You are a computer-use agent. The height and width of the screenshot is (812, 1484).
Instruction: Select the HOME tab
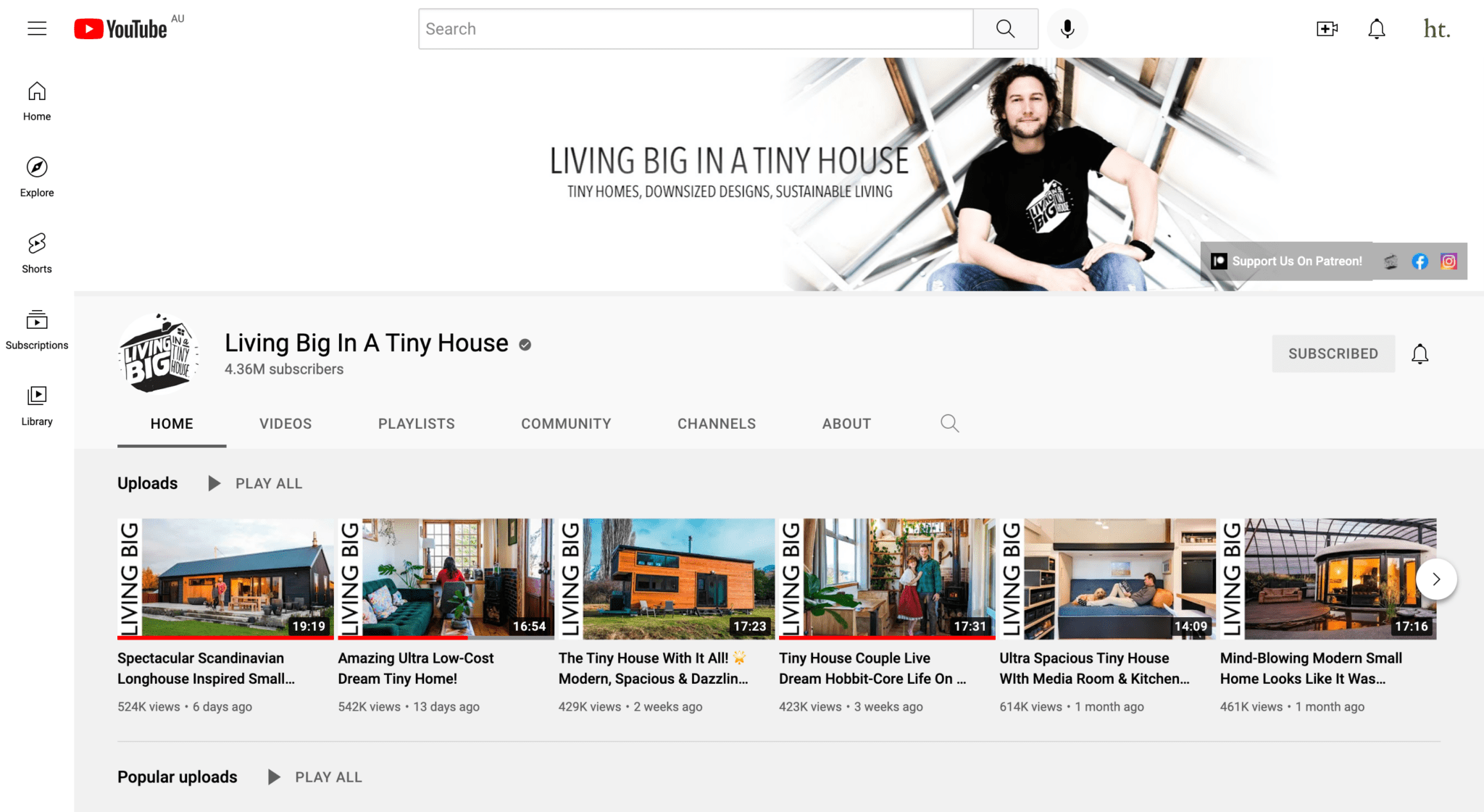point(172,424)
